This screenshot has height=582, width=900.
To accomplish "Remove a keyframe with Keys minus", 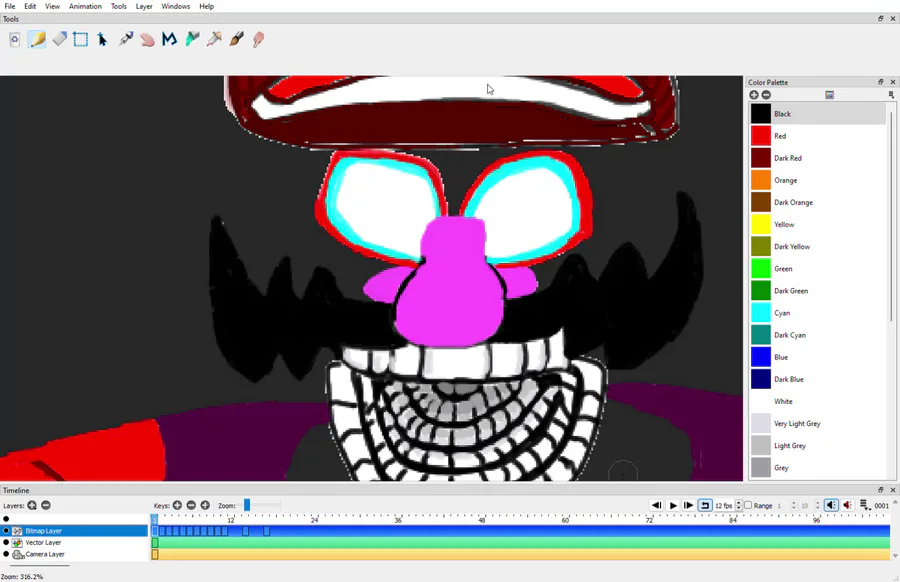I will click(x=191, y=506).
